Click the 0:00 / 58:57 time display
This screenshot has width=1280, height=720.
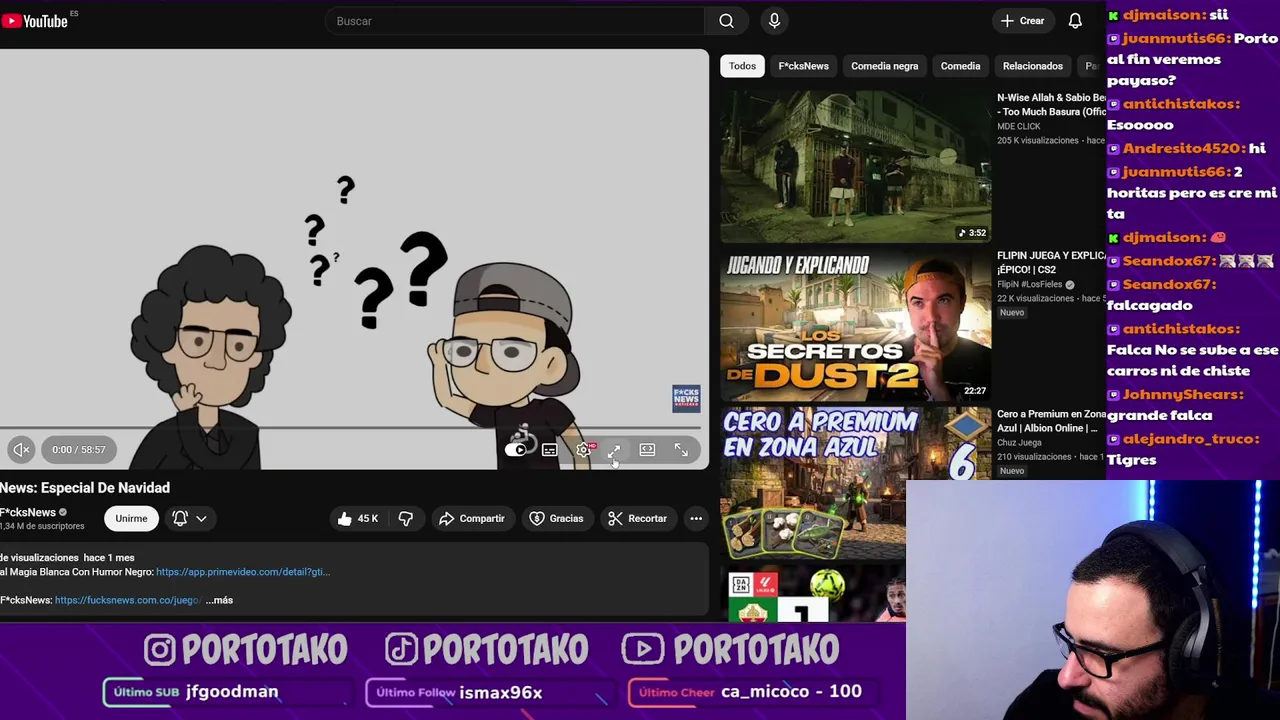point(78,450)
